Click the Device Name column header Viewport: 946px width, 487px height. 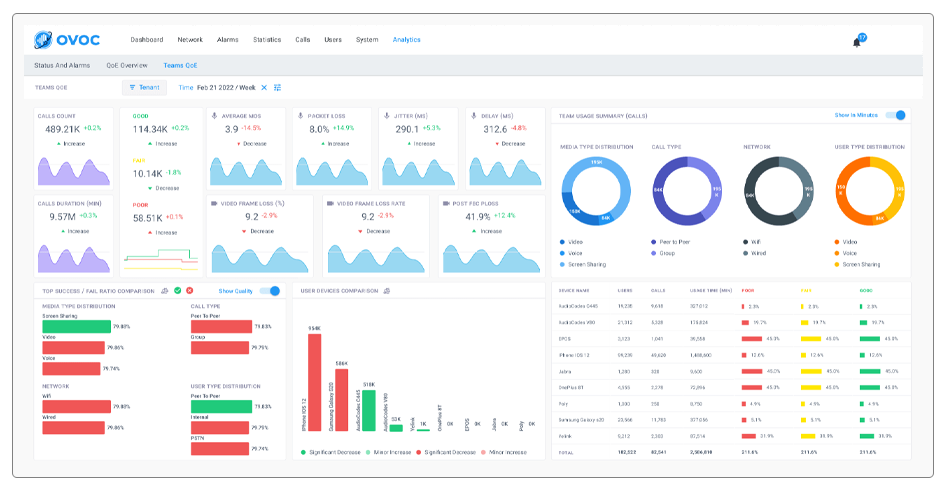click(x=574, y=291)
